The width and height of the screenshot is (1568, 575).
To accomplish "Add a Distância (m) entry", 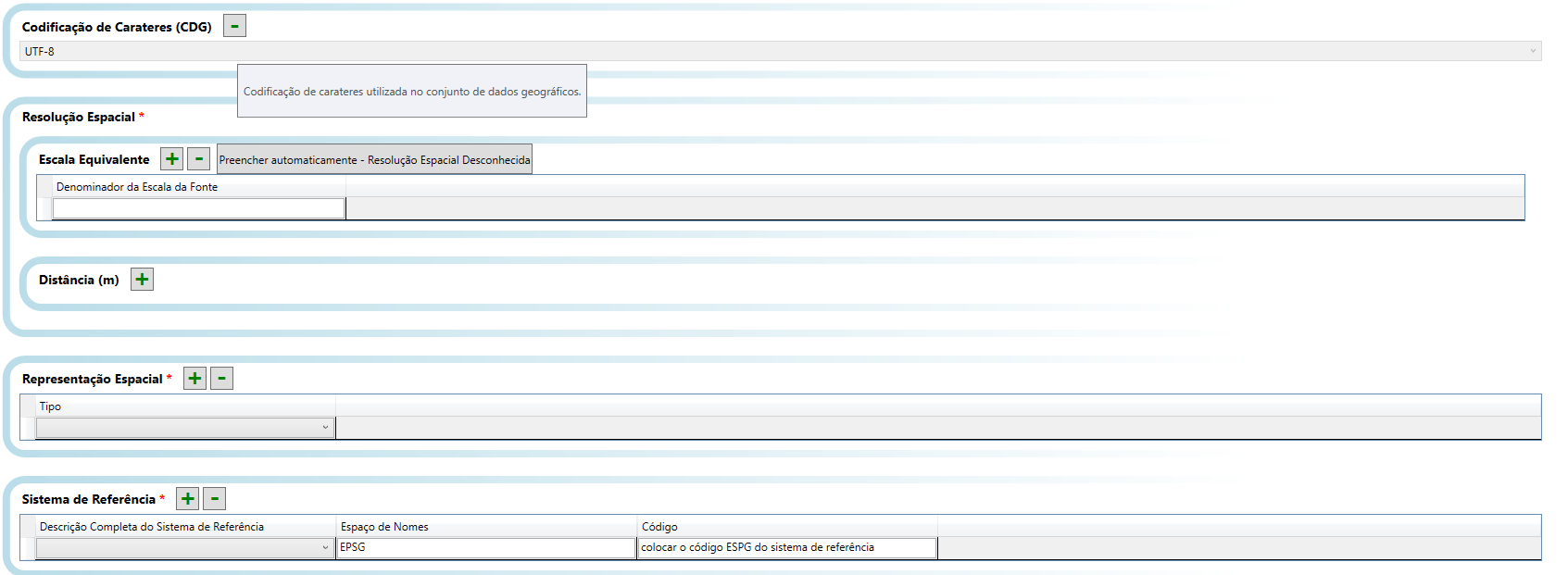I will click(x=142, y=280).
